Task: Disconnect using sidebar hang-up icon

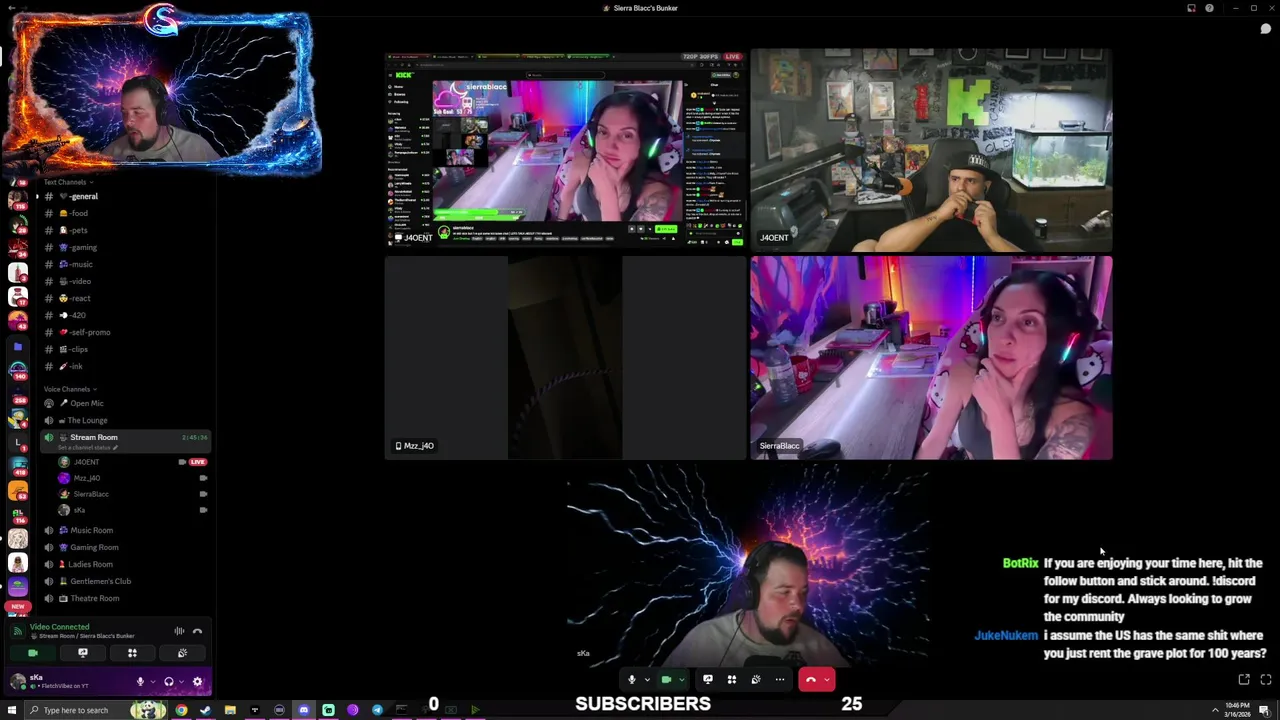Action: (x=198, y=631)
